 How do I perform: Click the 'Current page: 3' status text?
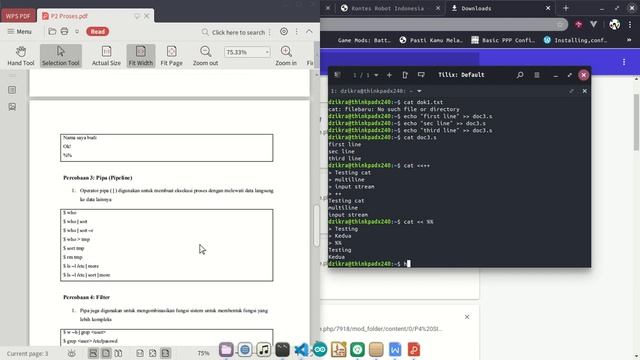point(27,353)
